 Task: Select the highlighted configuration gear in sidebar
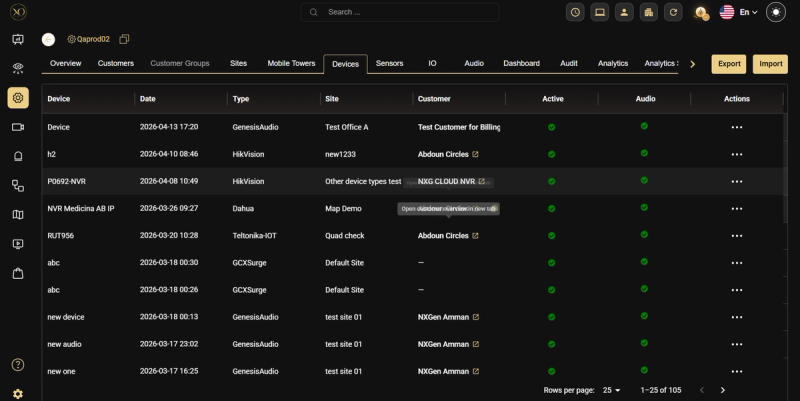(18, 97)
